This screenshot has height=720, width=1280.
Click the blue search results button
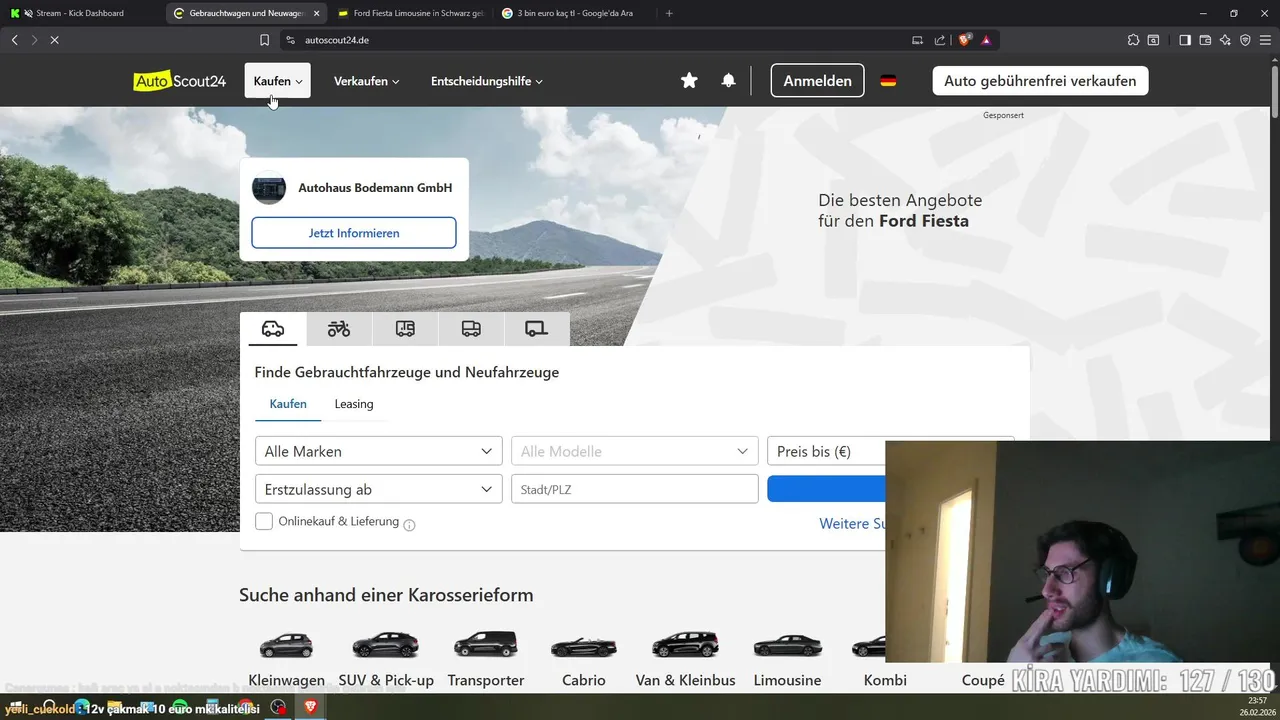click(826, 489)
